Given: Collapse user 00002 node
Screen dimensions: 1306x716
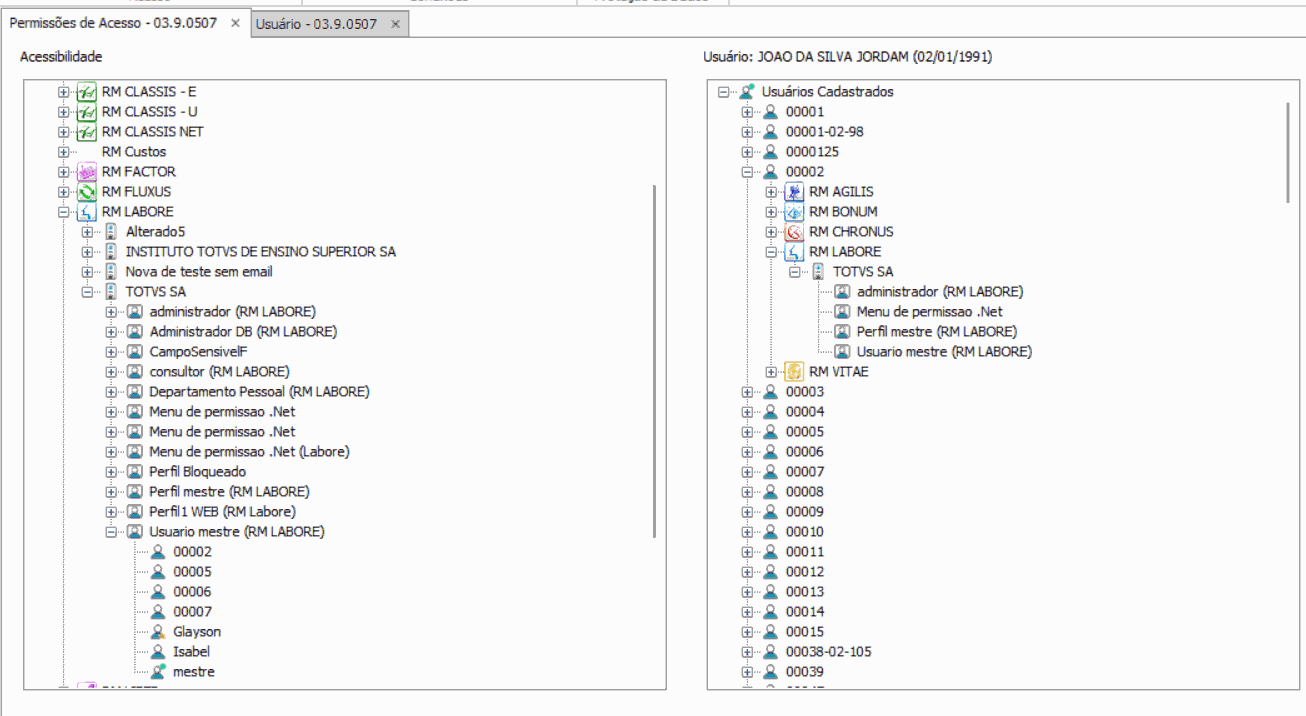Looking at the screenshot, I should (747, 172).
